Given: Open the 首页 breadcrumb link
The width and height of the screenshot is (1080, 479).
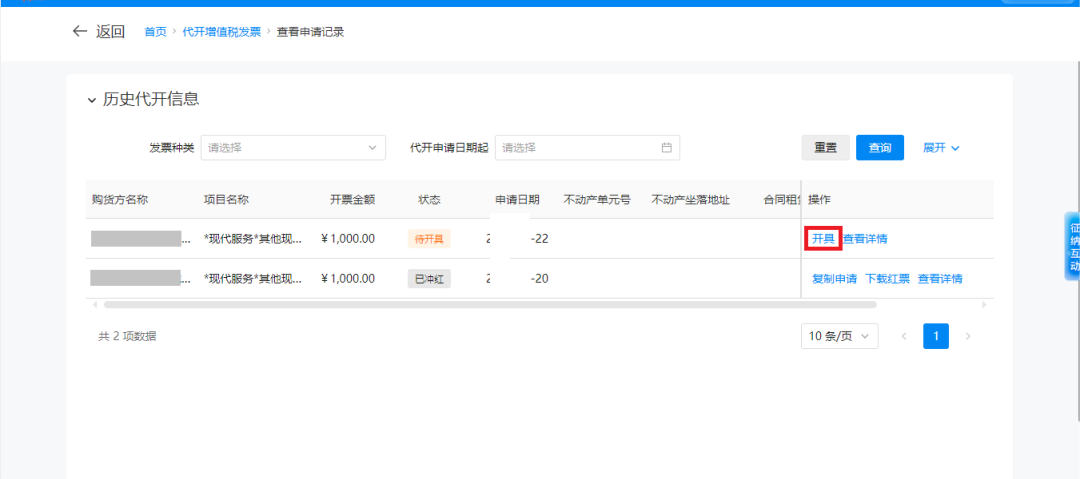Looking at the screenshot, I should (155, 32).
